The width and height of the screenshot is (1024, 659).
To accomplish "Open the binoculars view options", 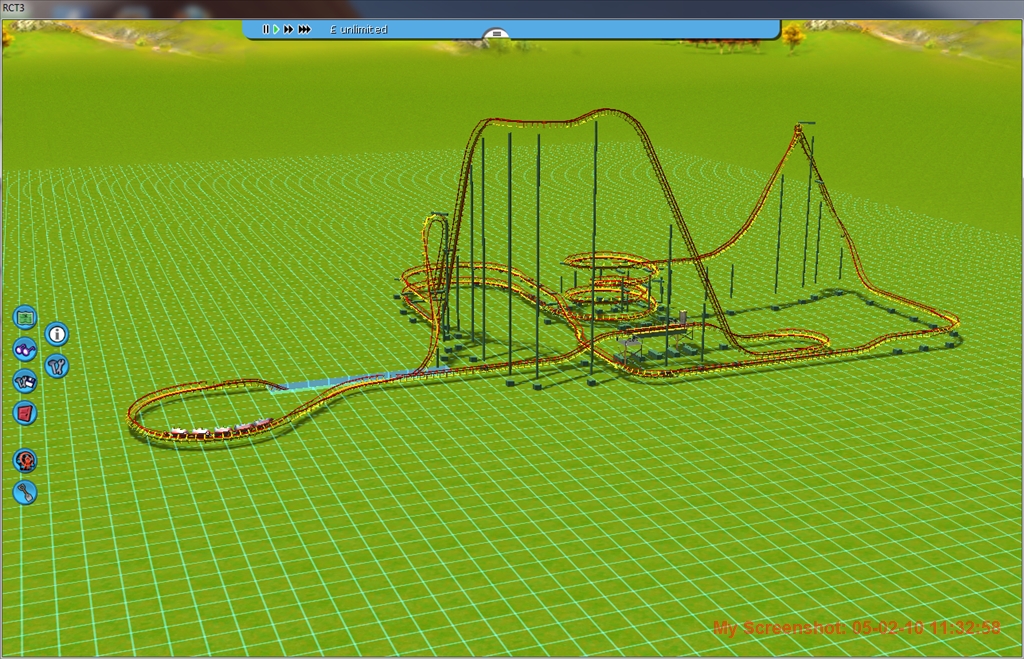I will point(25,349).
